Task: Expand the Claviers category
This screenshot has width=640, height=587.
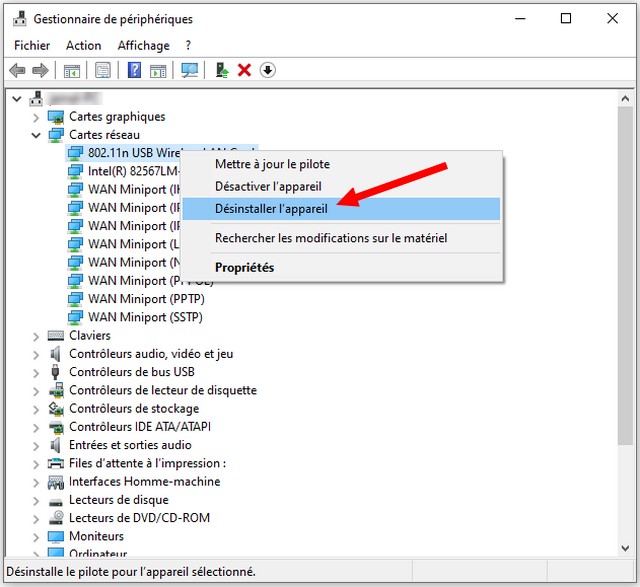Action: coord(36,336)
